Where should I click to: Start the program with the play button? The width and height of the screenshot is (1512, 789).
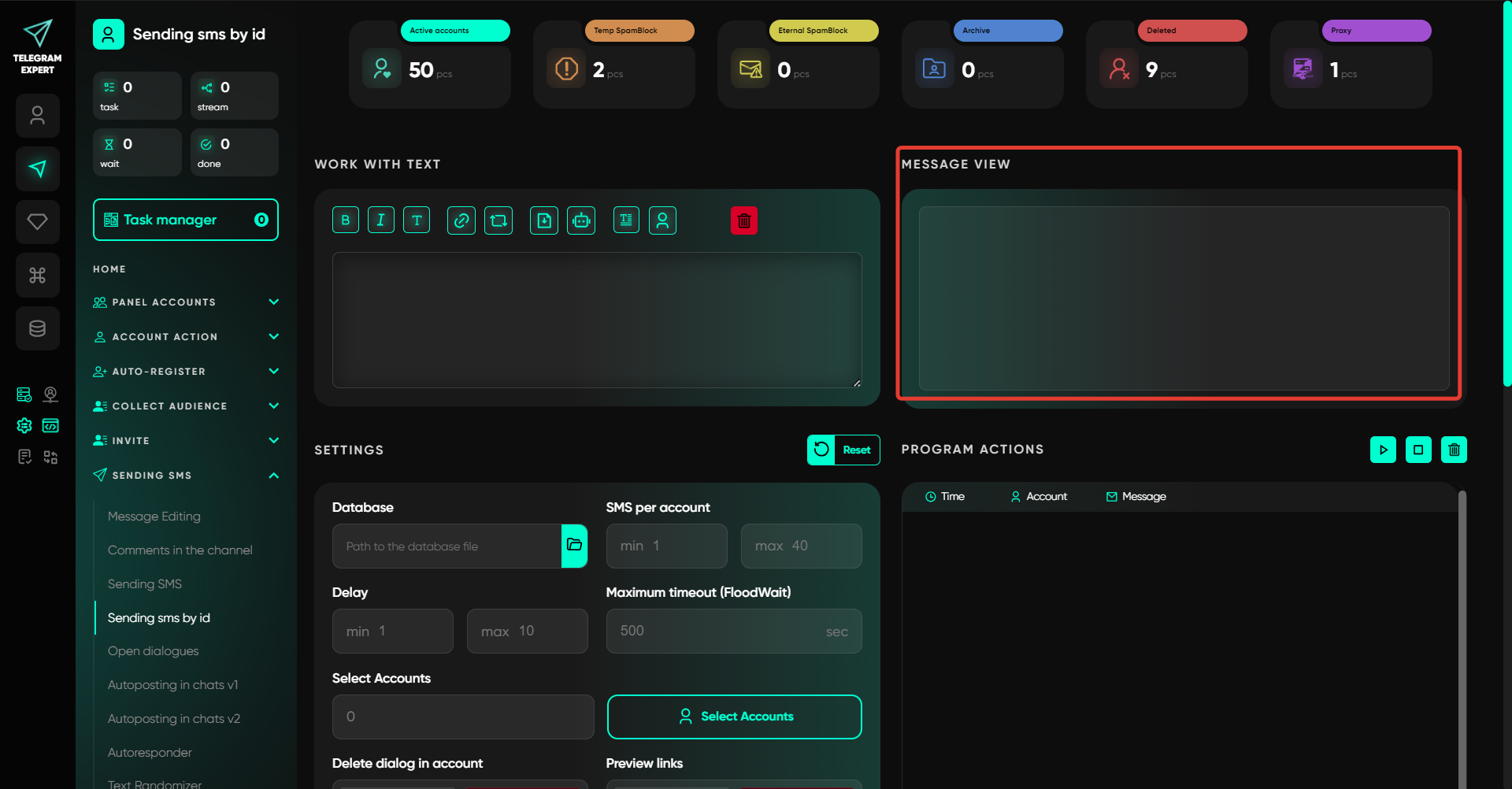[x=1383, y=450]
